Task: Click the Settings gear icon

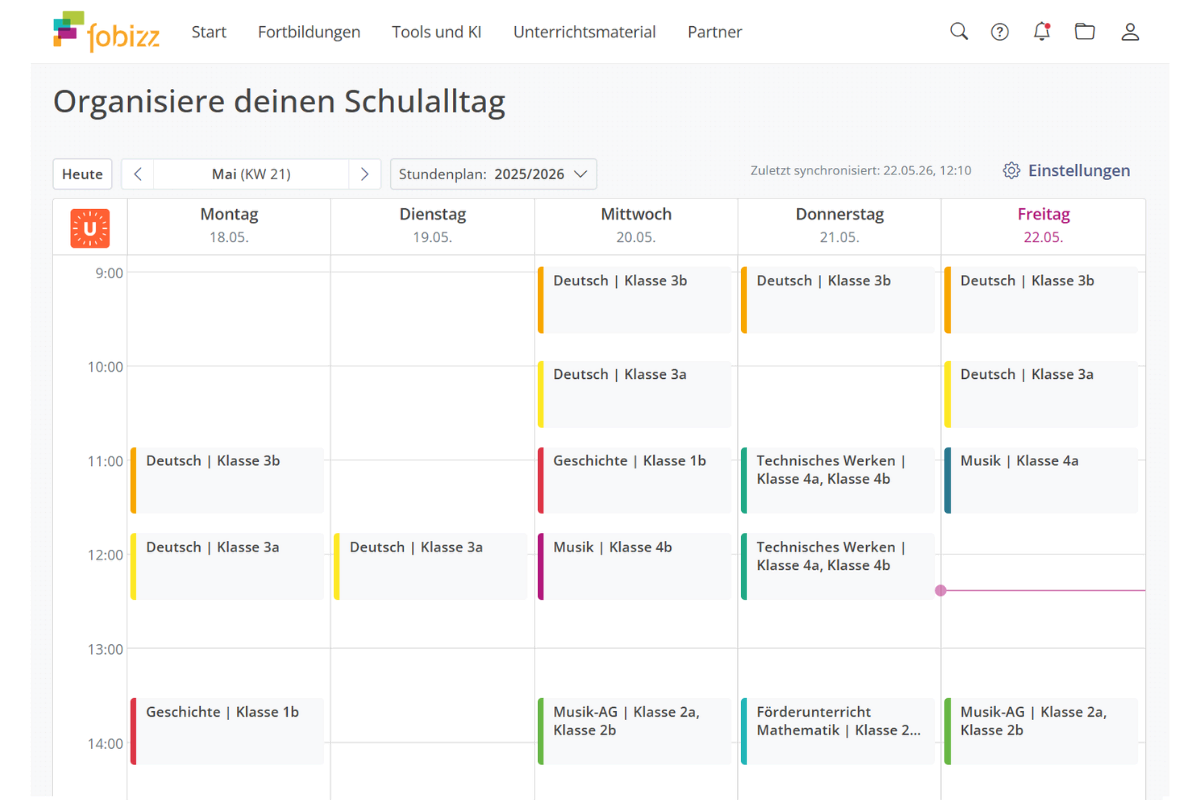Action: pos(1012,171)
